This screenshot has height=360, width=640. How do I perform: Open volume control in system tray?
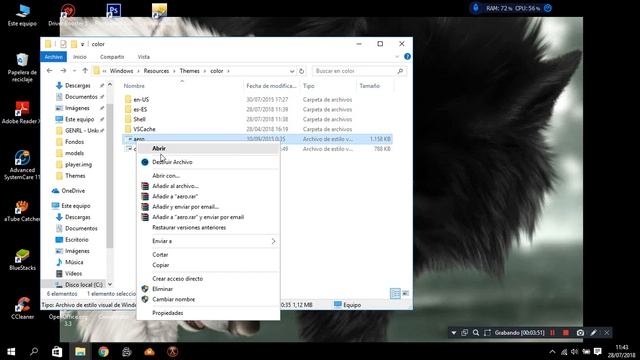pyautogui.click(x=574, y=351)
